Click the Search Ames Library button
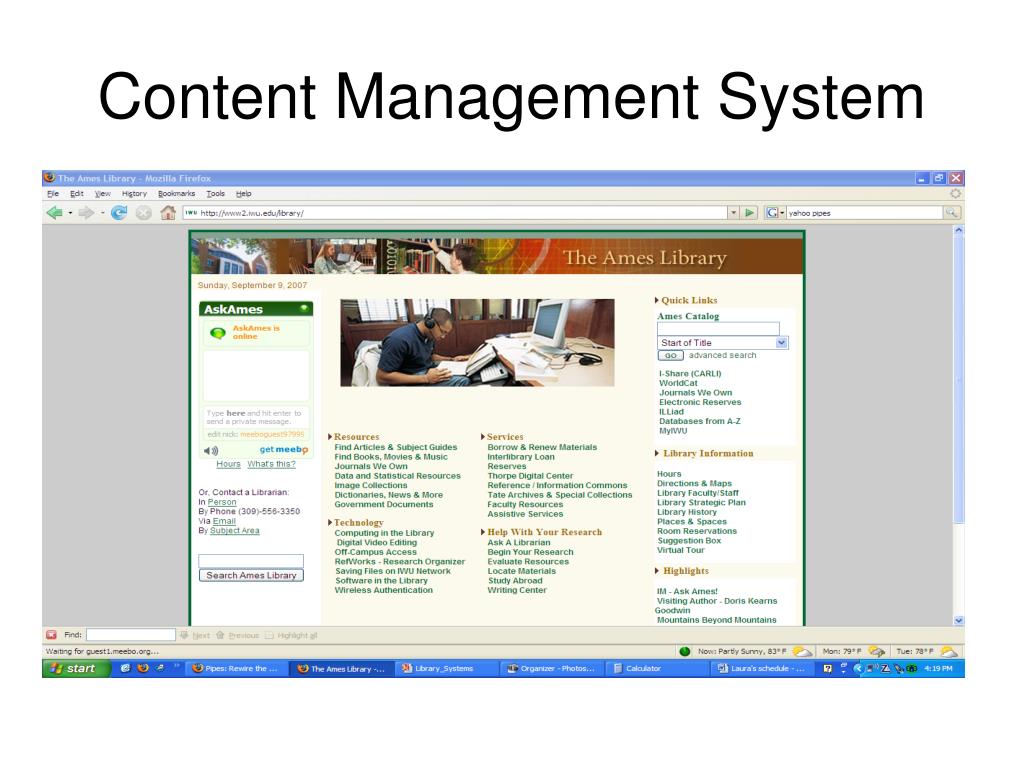 click(x=251, y=575)
